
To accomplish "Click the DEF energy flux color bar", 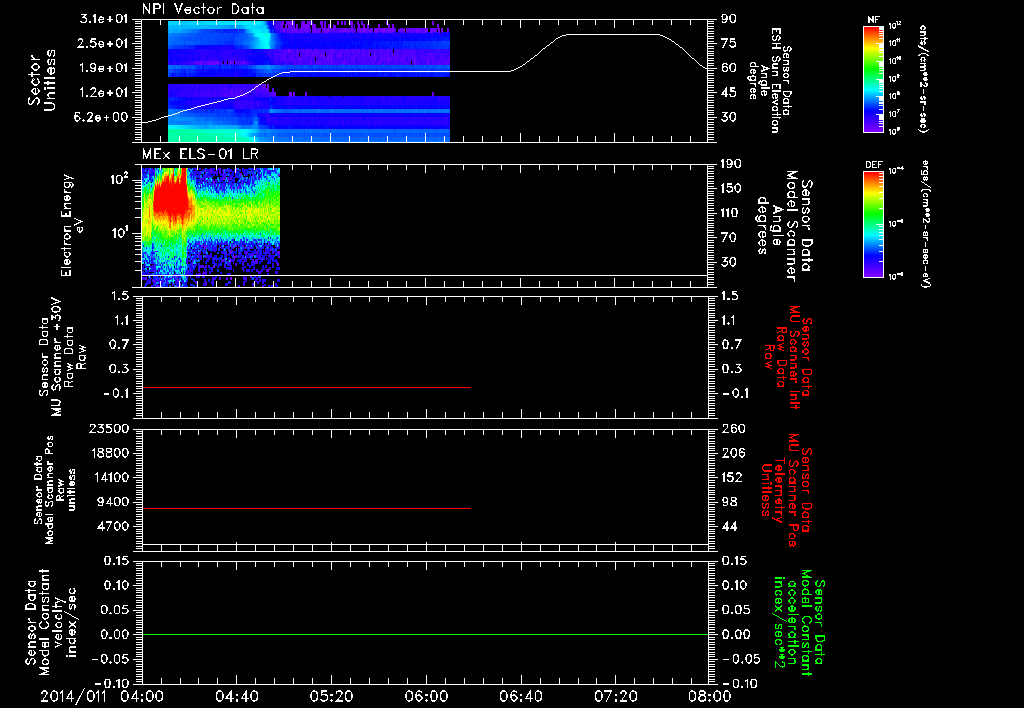I will point(874,224).
